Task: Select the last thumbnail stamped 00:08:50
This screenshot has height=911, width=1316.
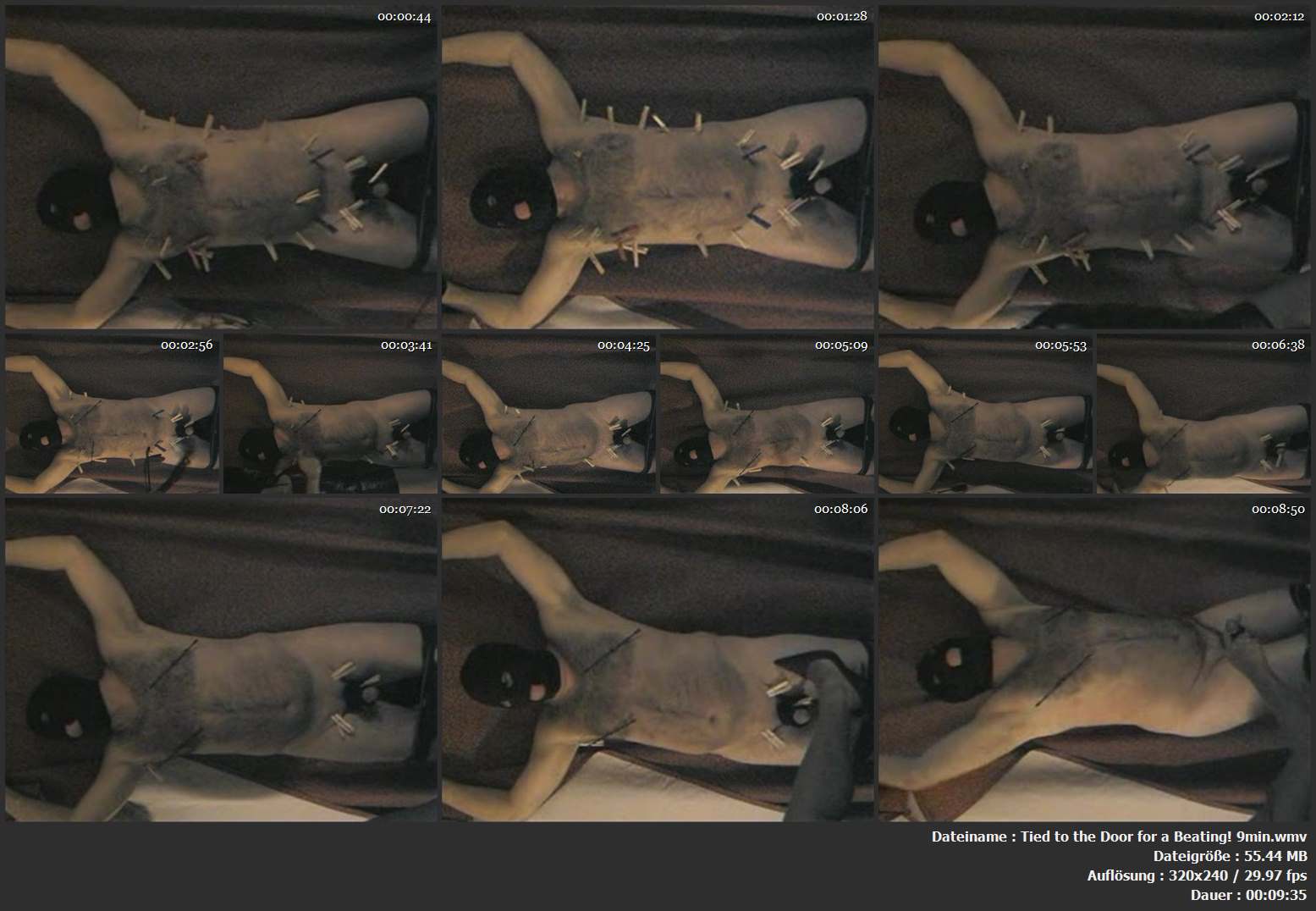Action: [1094, 660]
